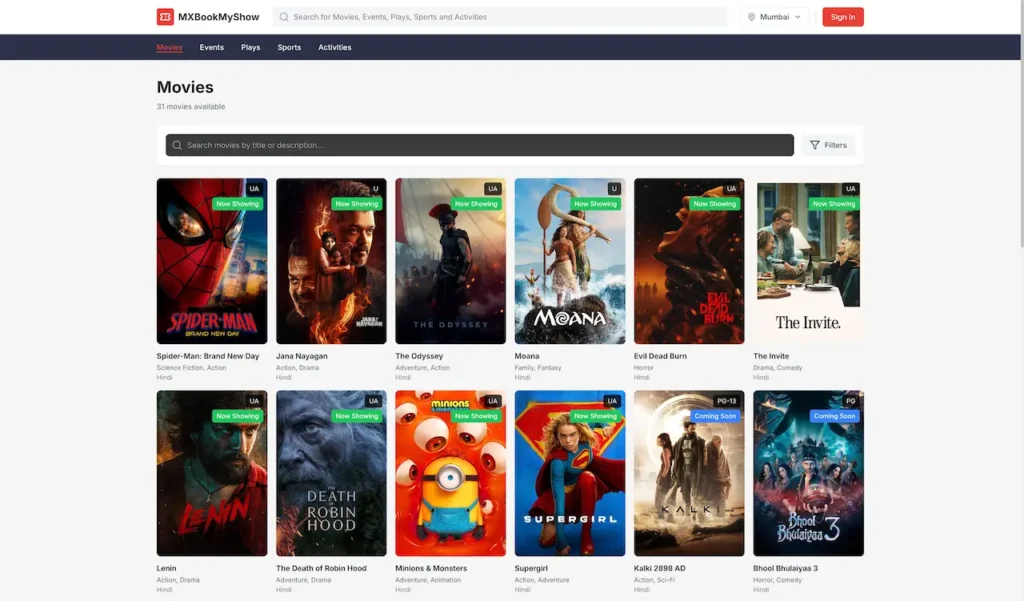This screenshot has width=1024, height=601.
Task: Click the header search field for movies and events
Action: click(500, 17)
